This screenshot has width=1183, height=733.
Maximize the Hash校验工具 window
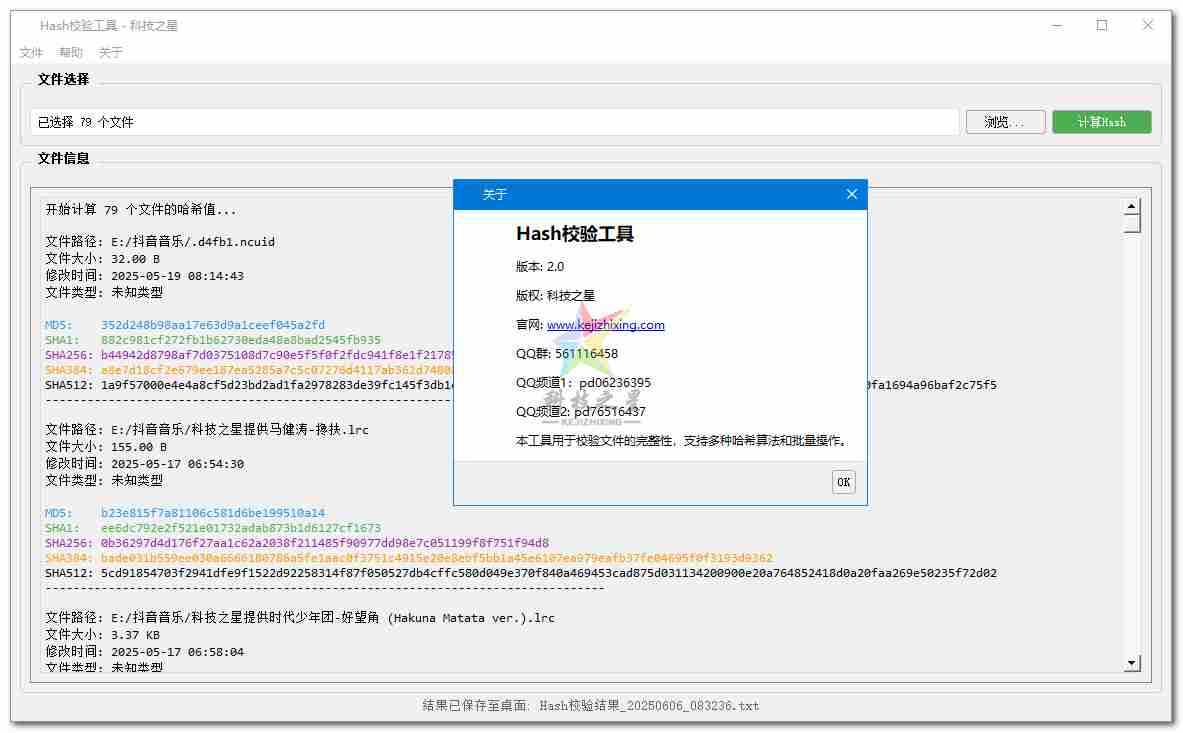[x=1102, y=26]
